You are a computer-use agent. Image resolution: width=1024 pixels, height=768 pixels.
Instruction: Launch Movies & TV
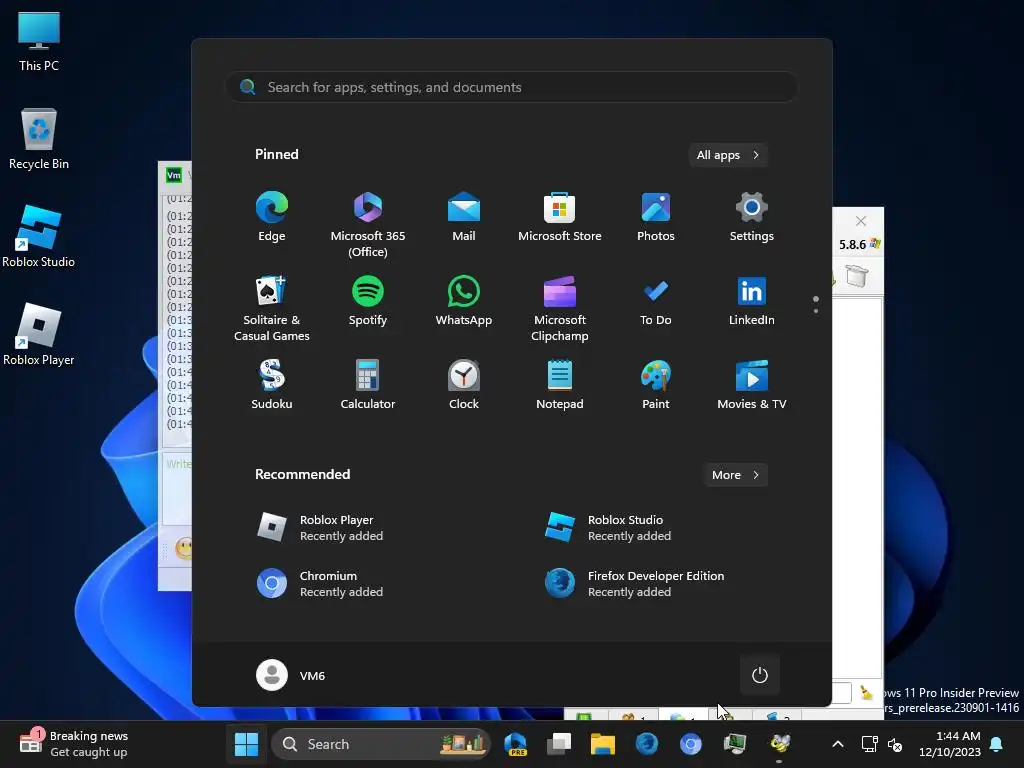click(752, 385)
